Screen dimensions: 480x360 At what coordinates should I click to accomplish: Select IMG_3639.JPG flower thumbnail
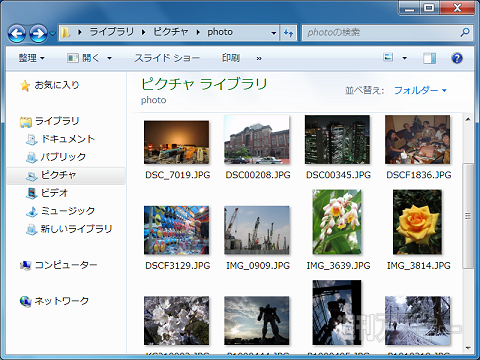pos(337,222)
